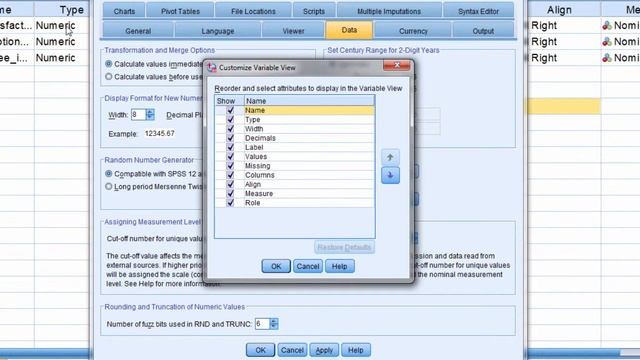Open the Pivot Tables tab

(x=180, y=11)
